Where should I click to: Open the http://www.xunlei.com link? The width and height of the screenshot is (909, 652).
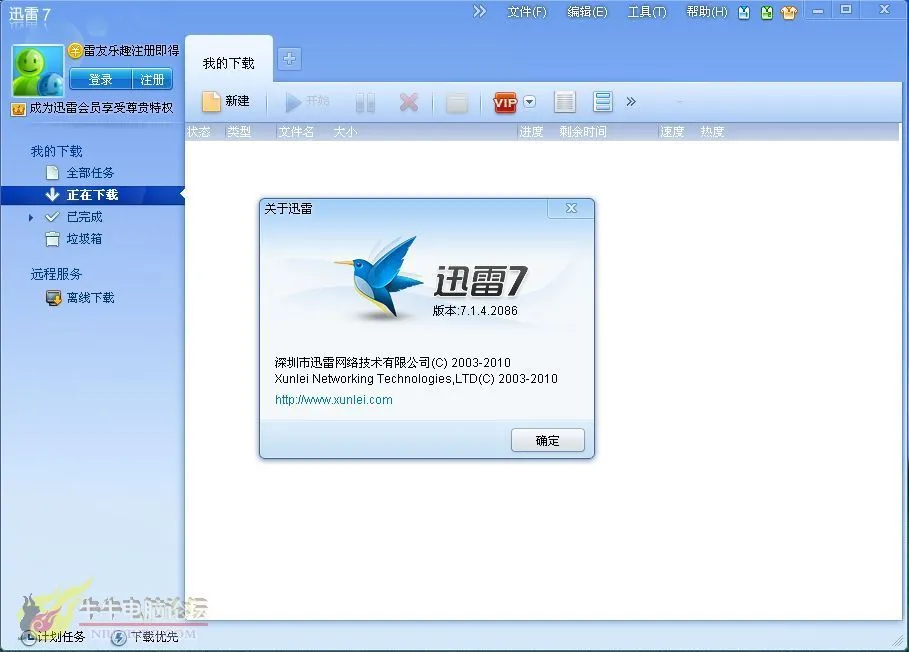336,399
